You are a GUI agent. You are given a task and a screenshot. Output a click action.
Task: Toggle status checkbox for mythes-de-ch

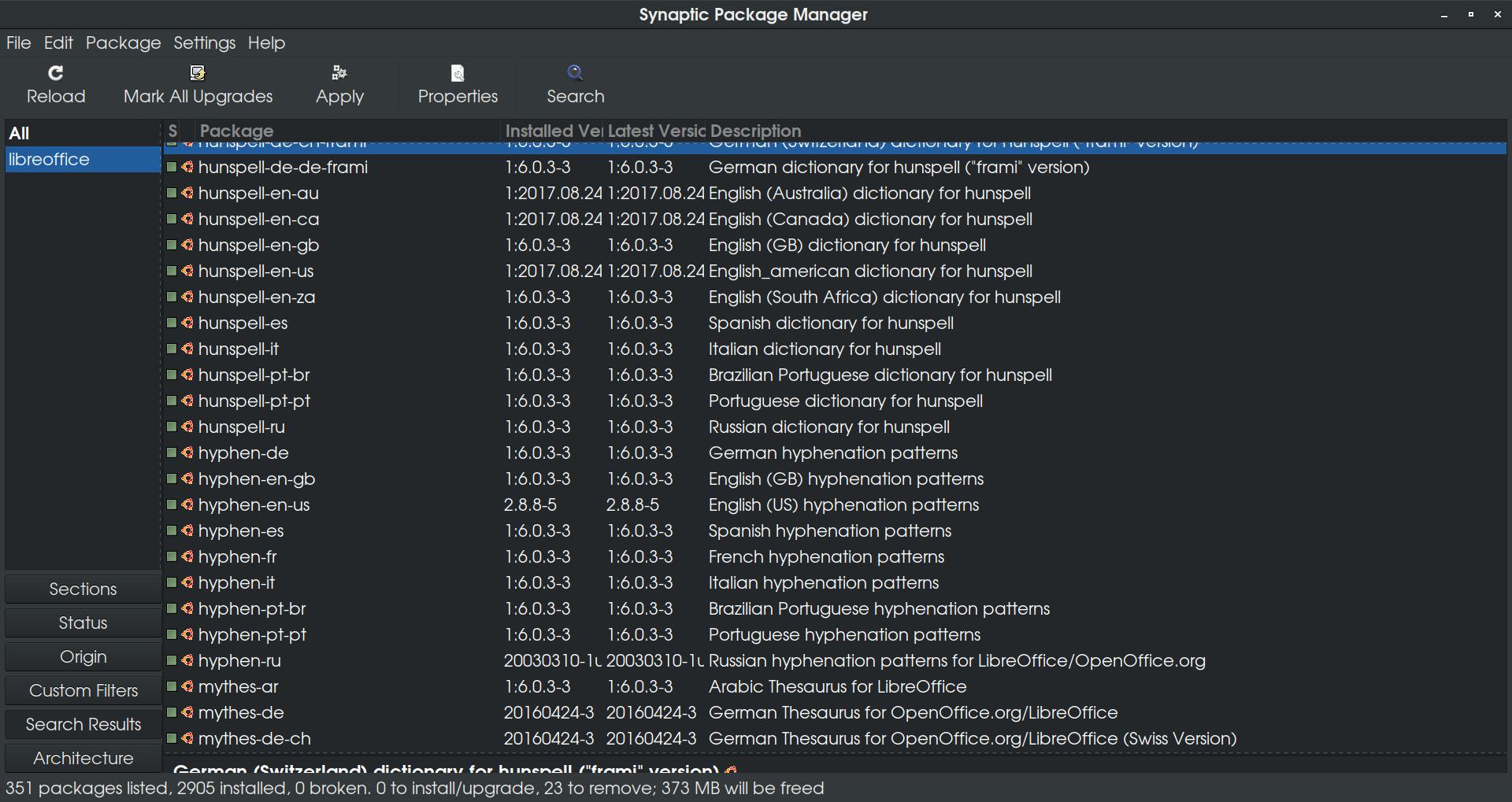[x=172, y=738]
